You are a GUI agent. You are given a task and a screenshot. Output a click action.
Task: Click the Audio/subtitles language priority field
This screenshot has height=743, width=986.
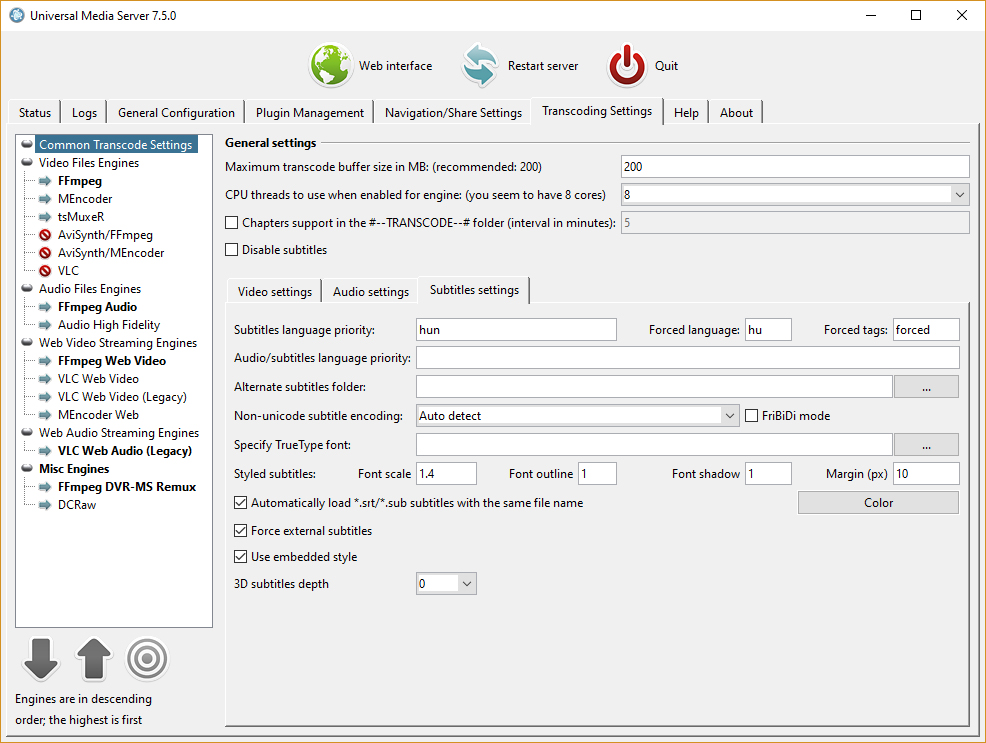click(x=688, y=358)
